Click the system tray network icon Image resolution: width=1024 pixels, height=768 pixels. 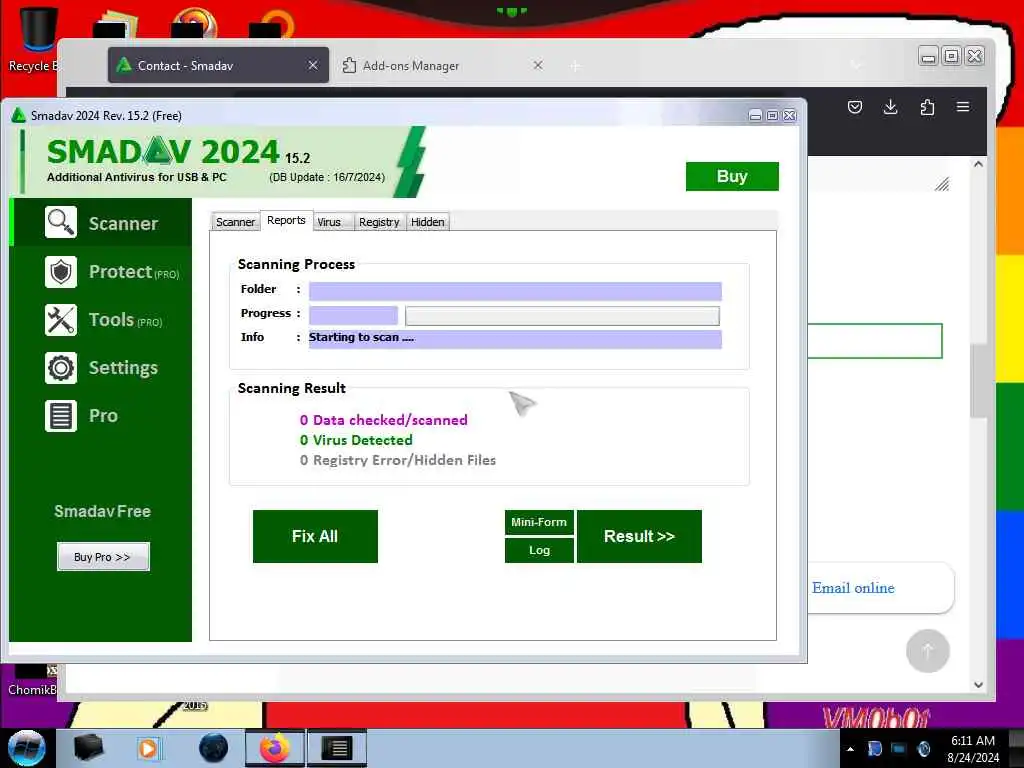[899, 749]
